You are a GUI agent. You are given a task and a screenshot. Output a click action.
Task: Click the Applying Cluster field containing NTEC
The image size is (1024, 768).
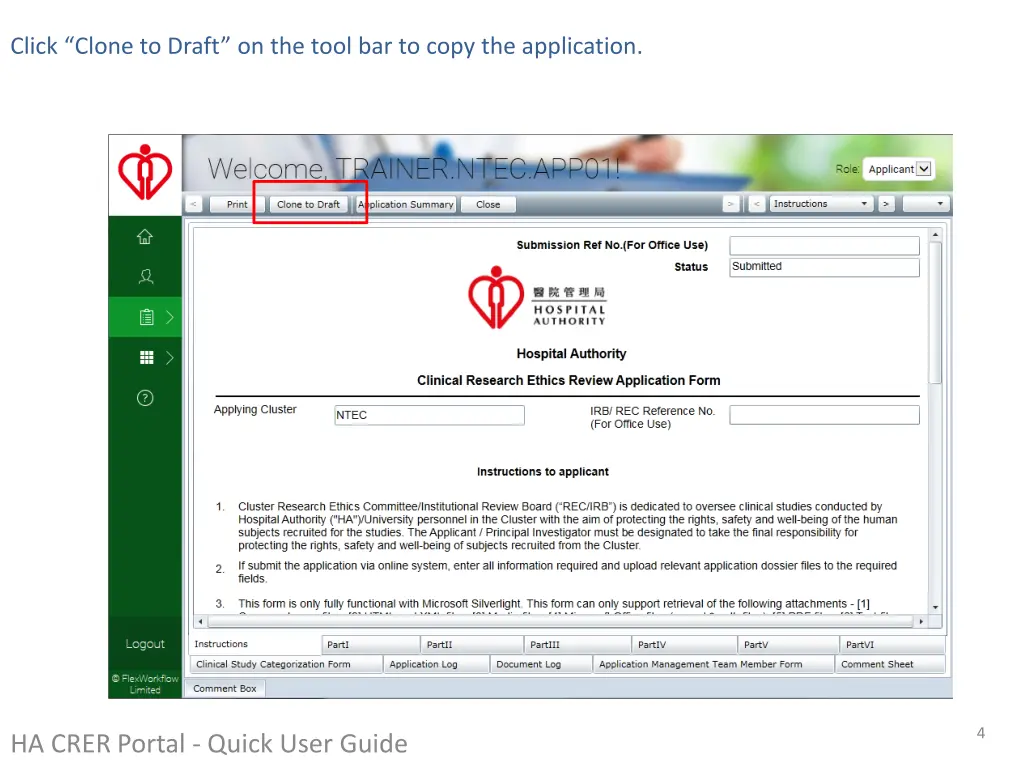(429, 415)
